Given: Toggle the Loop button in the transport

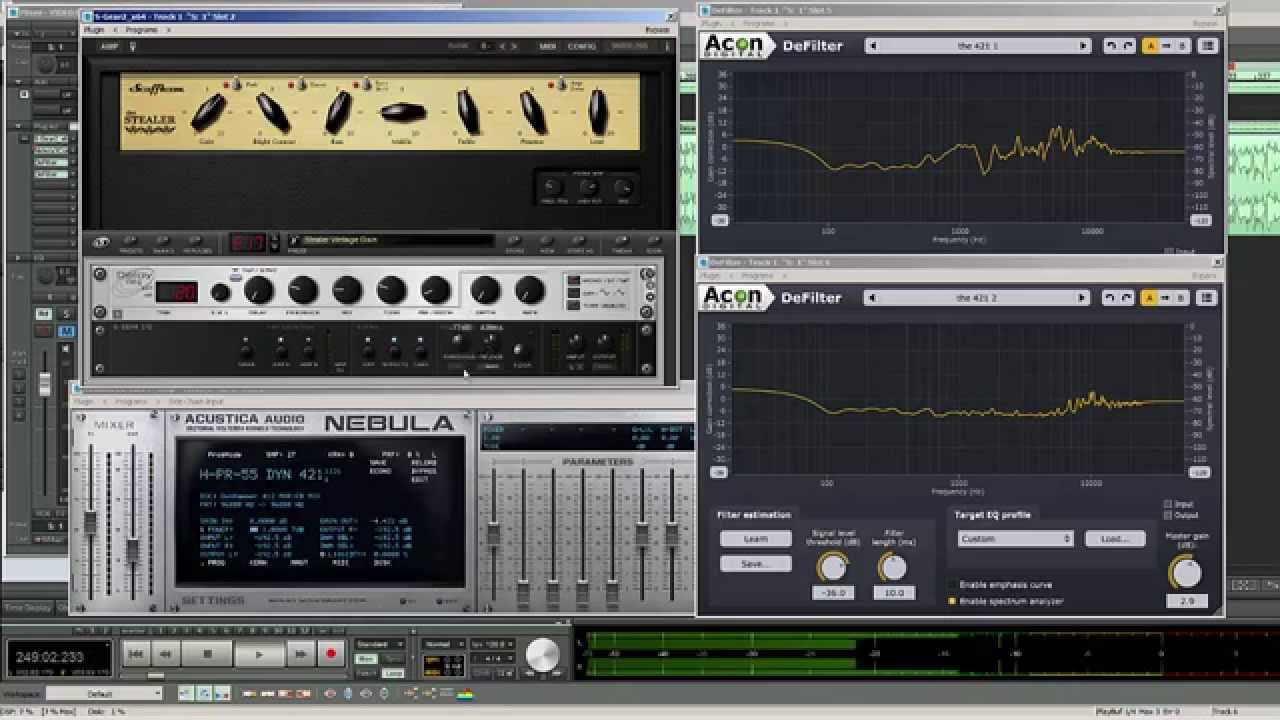Looking at the screenshot, I should [393, 673].
